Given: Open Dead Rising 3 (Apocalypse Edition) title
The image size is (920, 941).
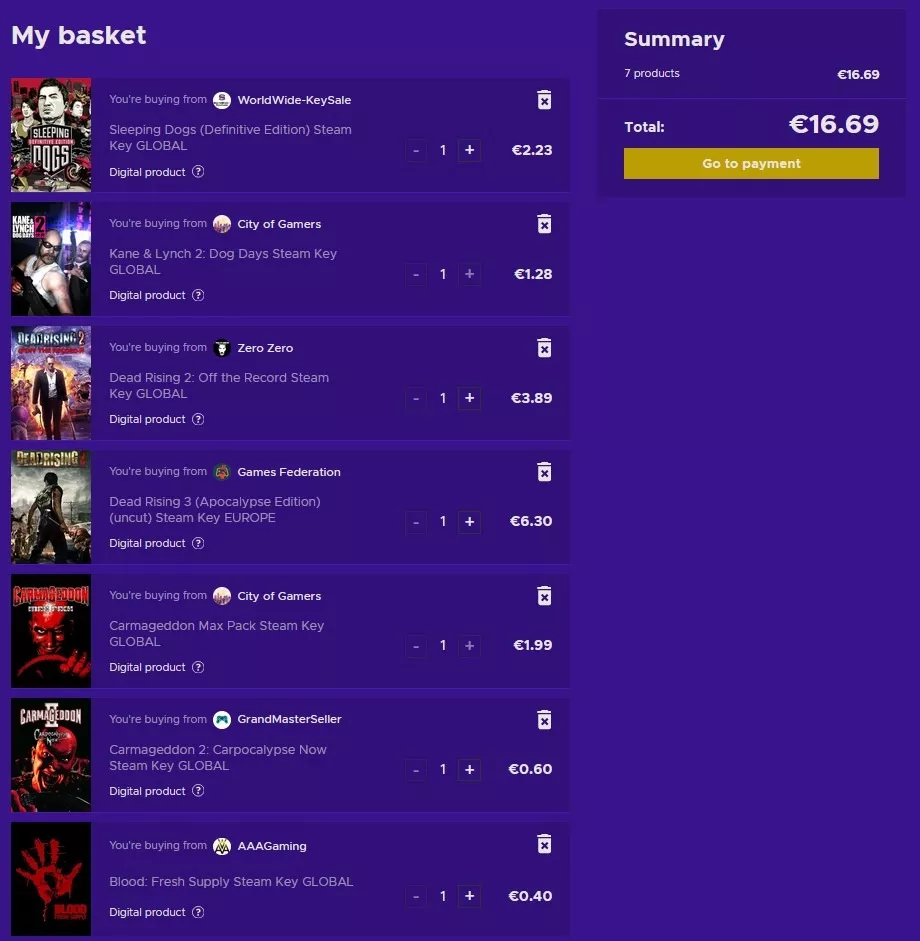Looking at the screenshot, I should point(215,510).
